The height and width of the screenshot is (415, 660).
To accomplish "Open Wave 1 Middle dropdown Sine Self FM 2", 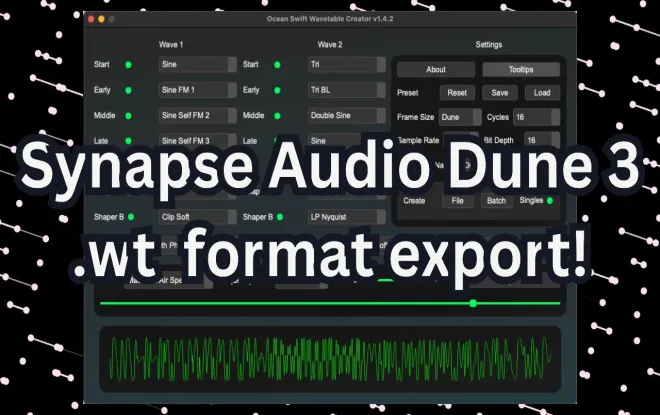I will tap(197, 115).
